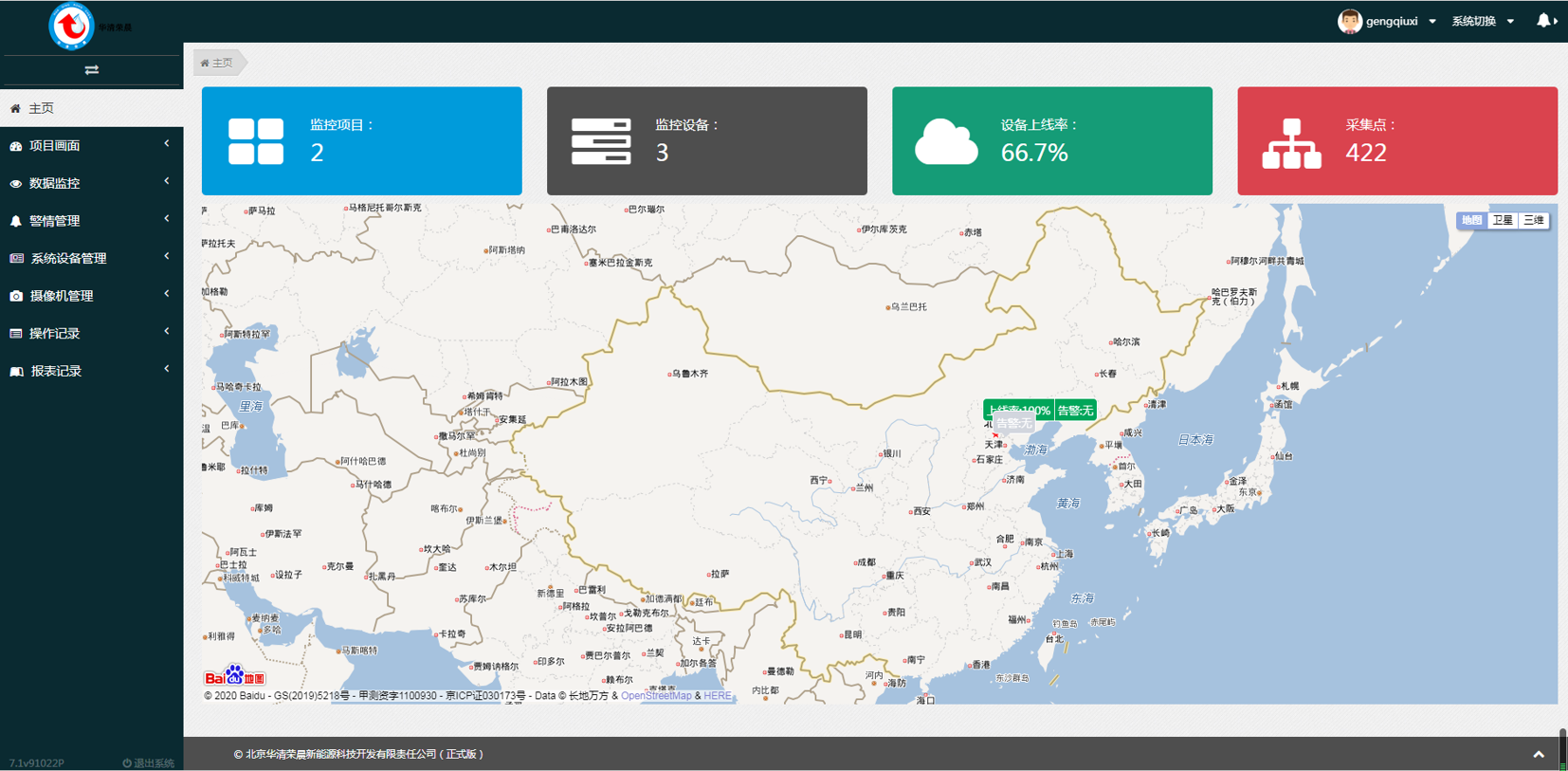The height and width of the screenshot is (771, 1568).
Task: Click the 监控项目 count value 2
Action: coord(317,153)
